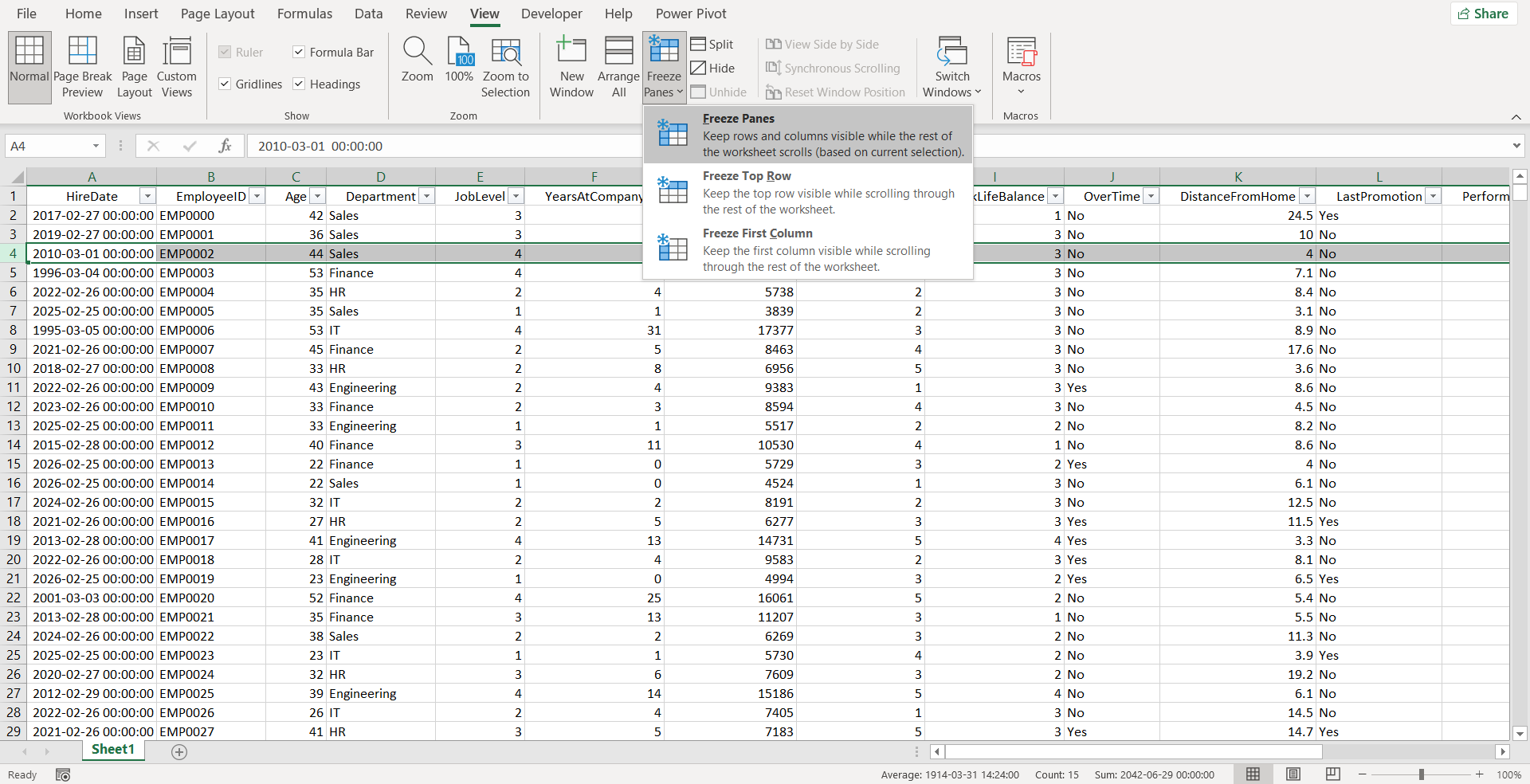Viewport: 1530px width, 784px height.
Task: Click the Share button
Action: click(x=1483, y=14)
